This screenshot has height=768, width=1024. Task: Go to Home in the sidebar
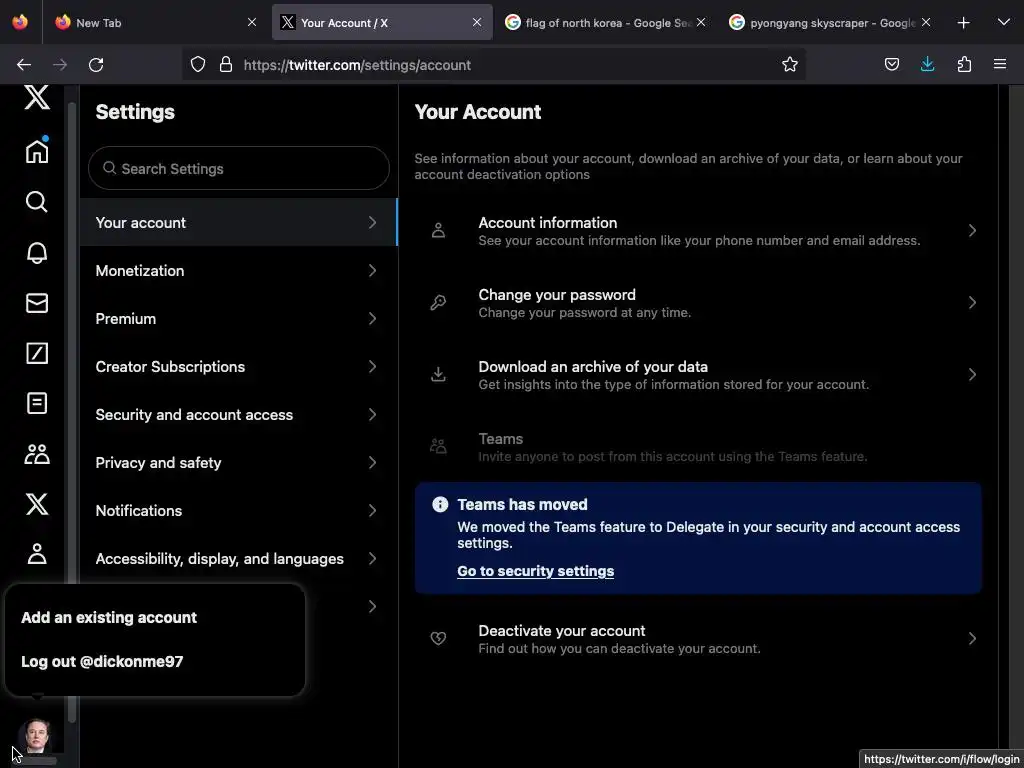37,151
